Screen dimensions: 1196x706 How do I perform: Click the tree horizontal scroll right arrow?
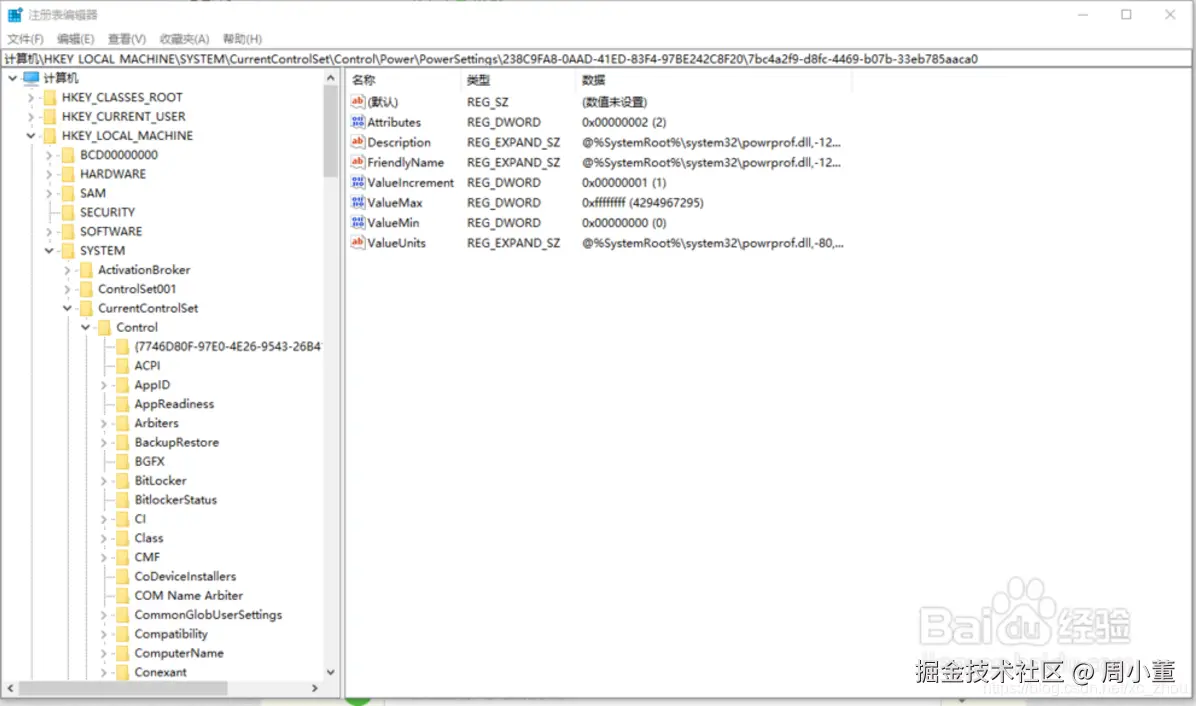click(314, 688)
